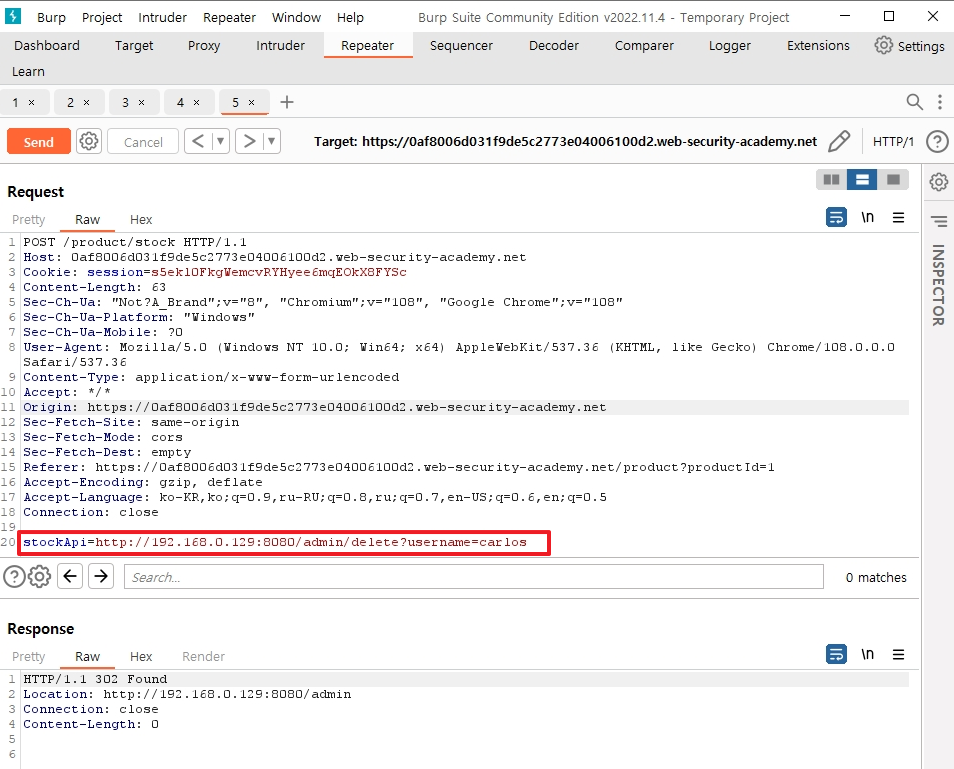Switch response view to Render
Screen dimensions: 954x769
tap(203, 656)
